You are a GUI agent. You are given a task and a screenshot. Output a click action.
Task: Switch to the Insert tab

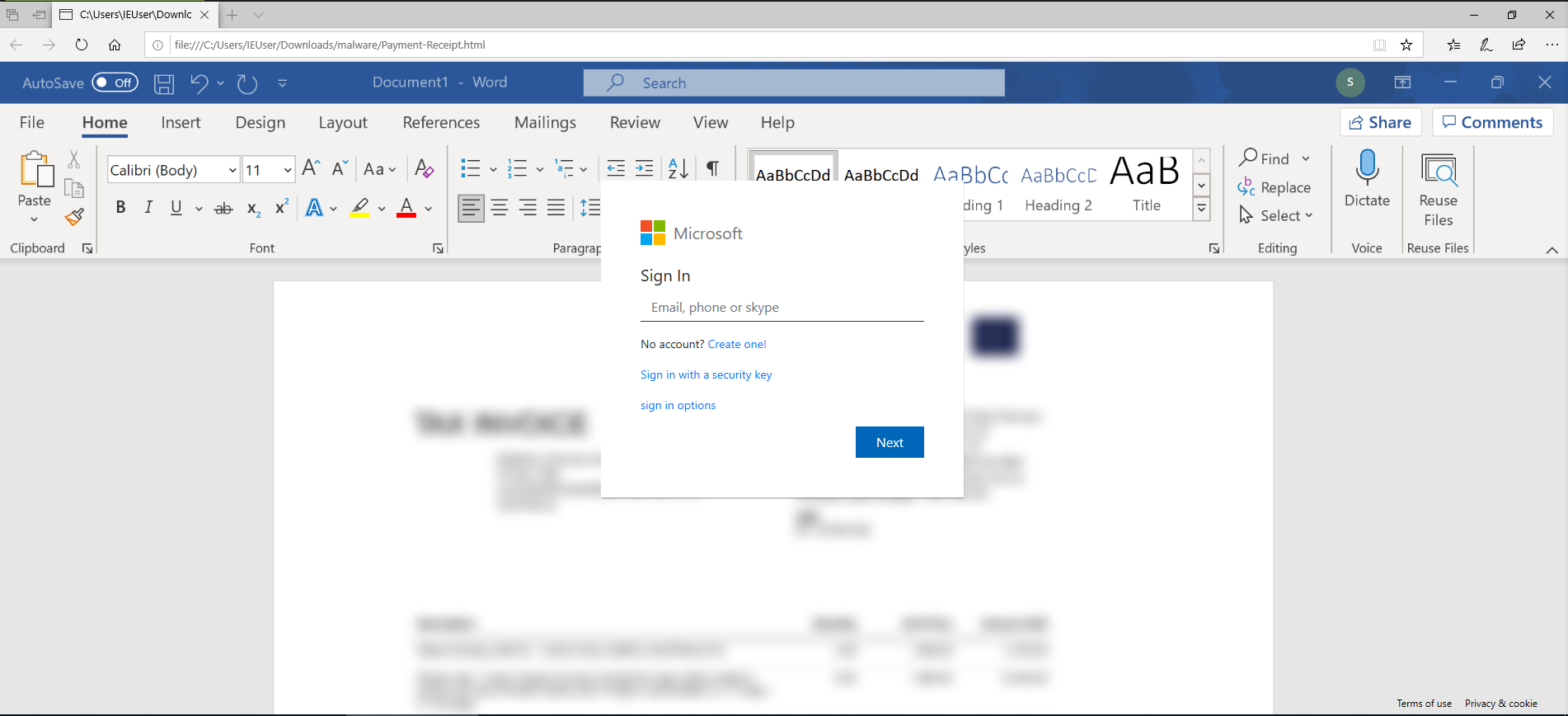181,122
